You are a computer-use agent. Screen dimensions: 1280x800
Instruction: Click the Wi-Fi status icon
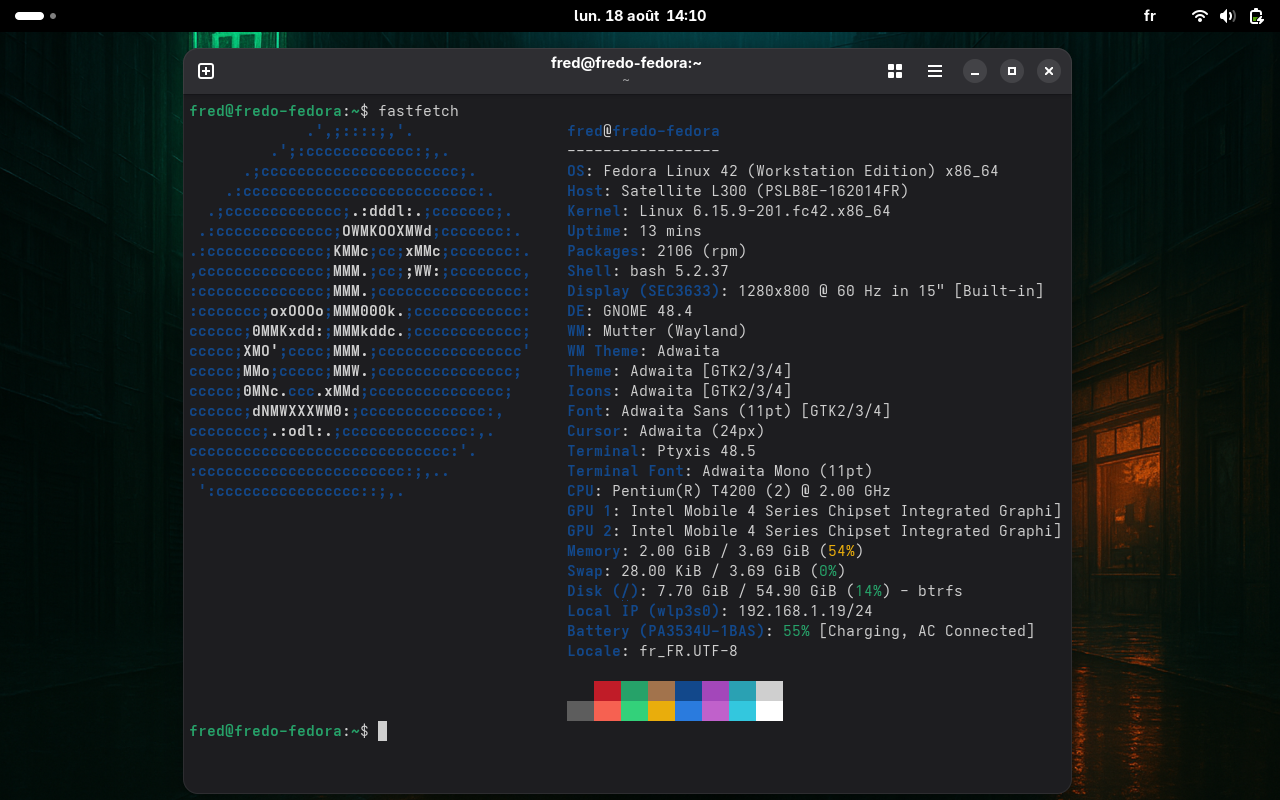pyautogui.click(x=1199, y=16)
